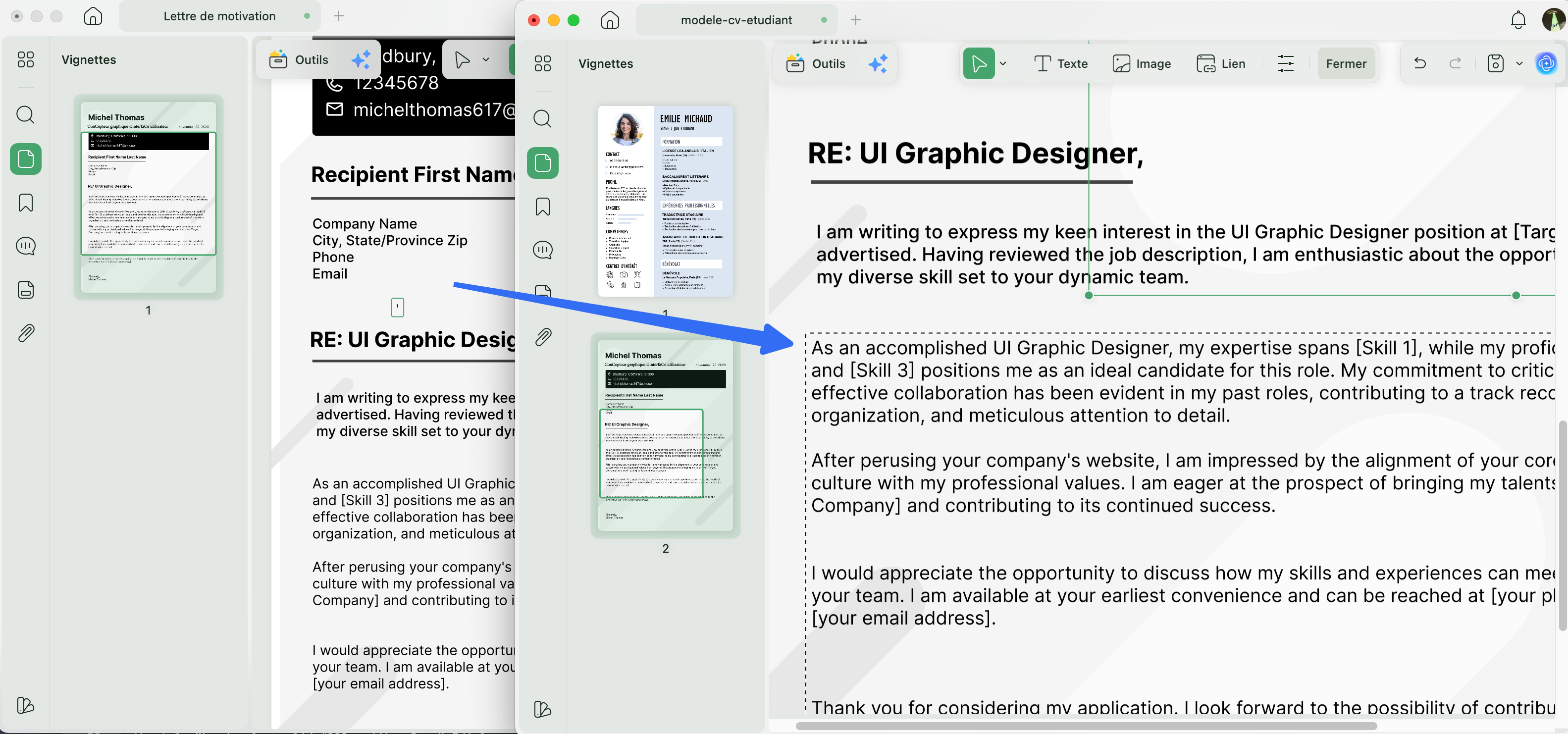Select the Image tool

[1141, 63]
